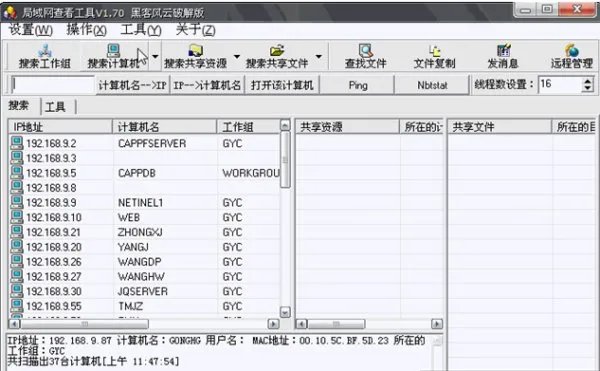This screenshot has width=600, height=371.
Task: Click the Send Message (发消息) toolbar icon
Action: pyautogui.click(x=503, y=50)
